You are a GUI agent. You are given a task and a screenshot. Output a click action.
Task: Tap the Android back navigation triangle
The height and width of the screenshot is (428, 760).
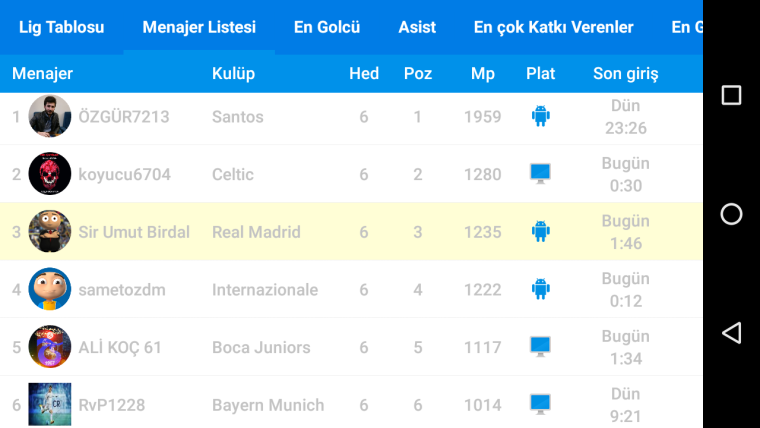click(x=731, y=333)
